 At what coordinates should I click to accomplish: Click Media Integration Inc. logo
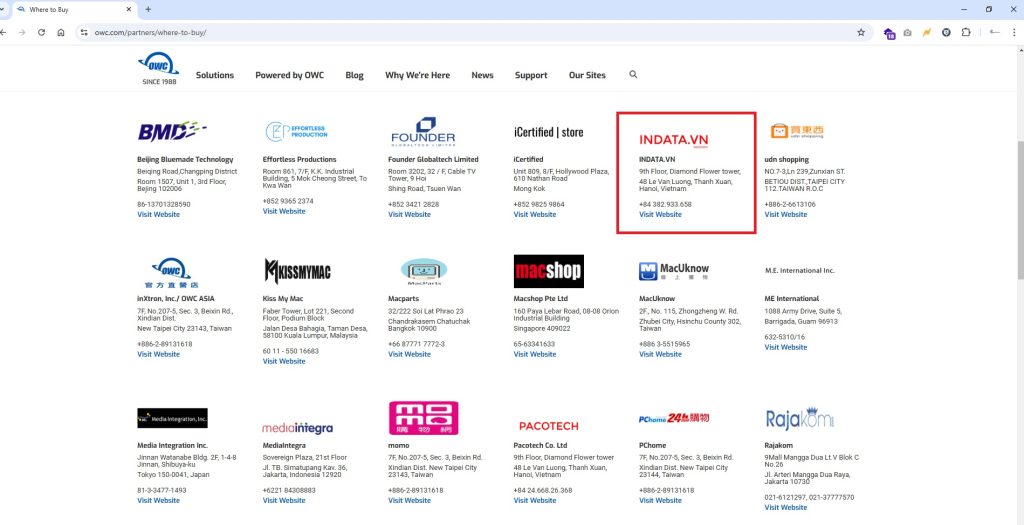click(x=172, y=418)
